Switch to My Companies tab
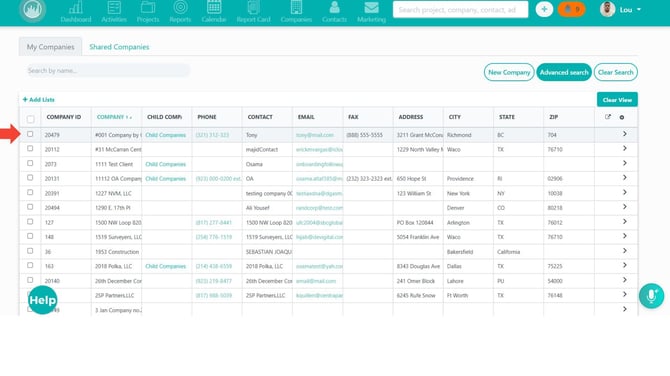670x376 pixels. click(50, 47)
